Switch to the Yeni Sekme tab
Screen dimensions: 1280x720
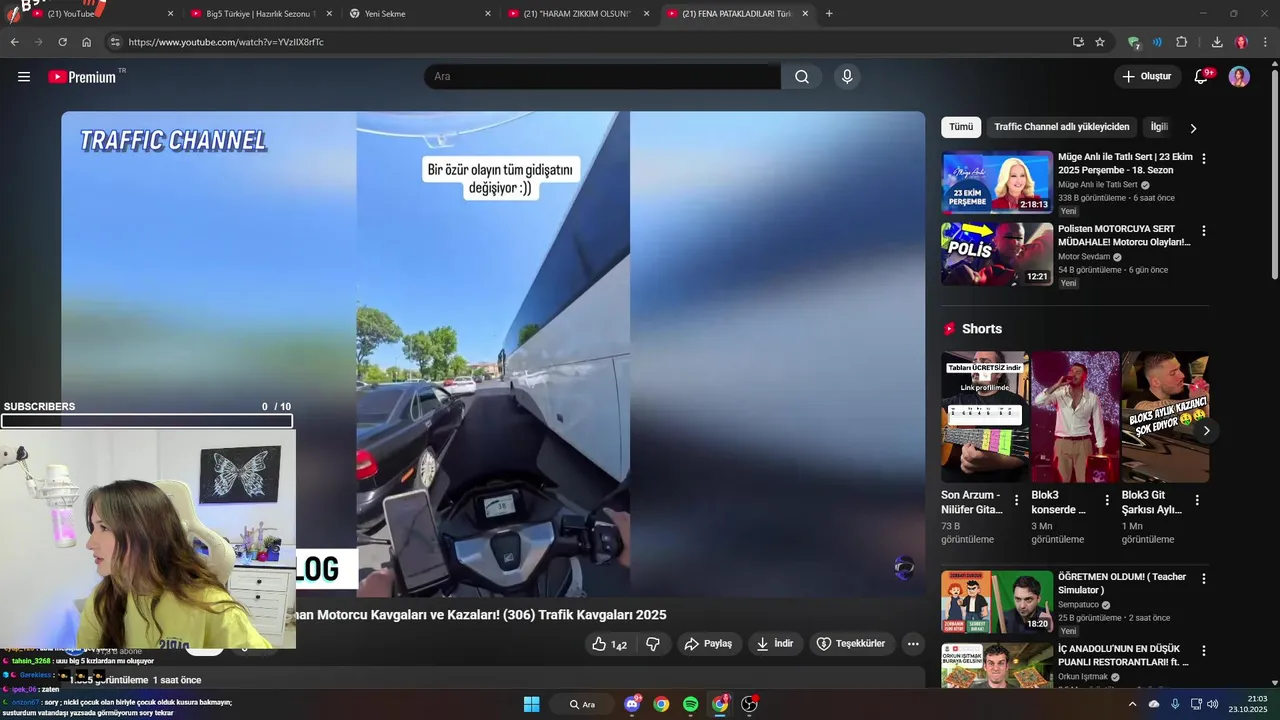pyautogui.click(x=419, y=14)
